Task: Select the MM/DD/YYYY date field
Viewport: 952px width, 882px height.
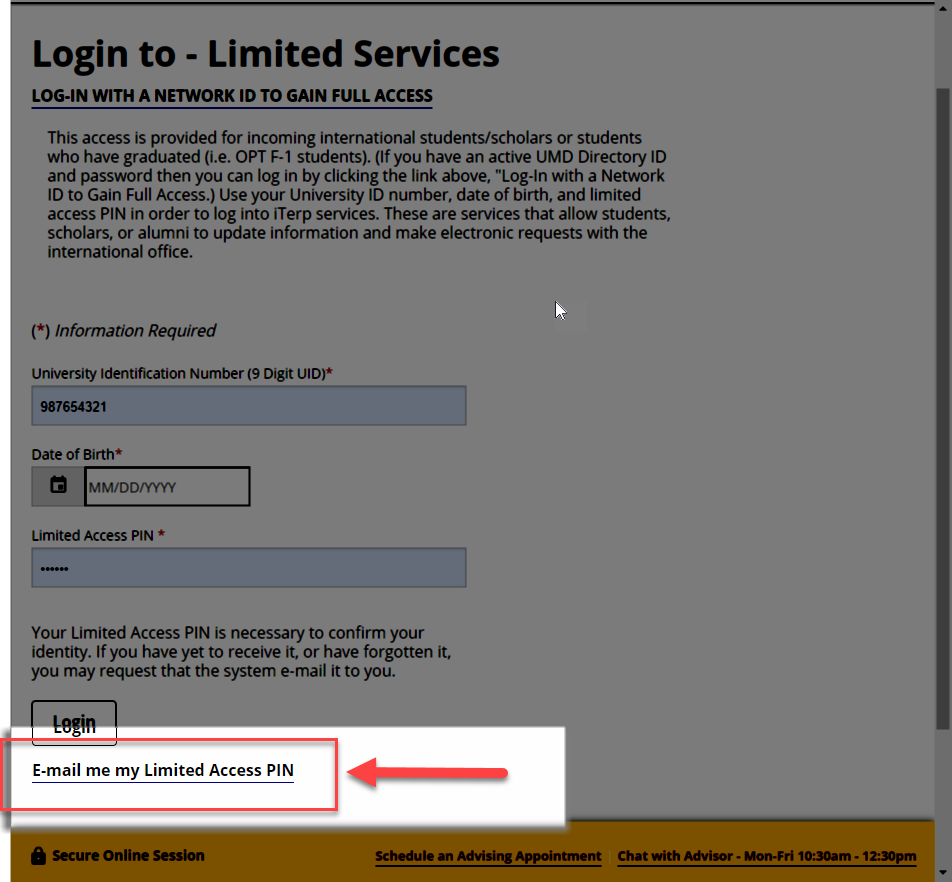Action: (x=166, y=486)
